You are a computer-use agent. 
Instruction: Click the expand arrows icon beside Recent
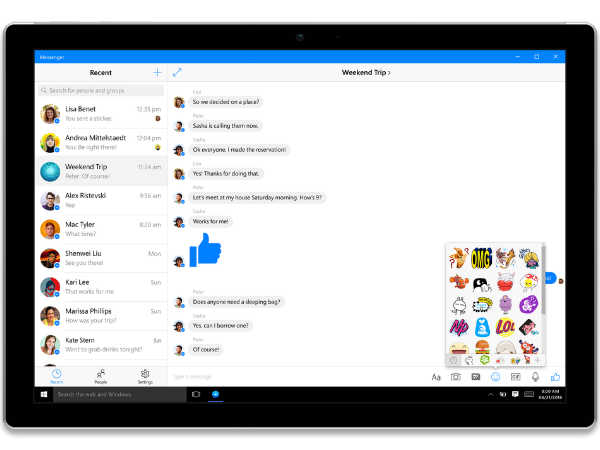pyautogui.click(x=177, y=72)
